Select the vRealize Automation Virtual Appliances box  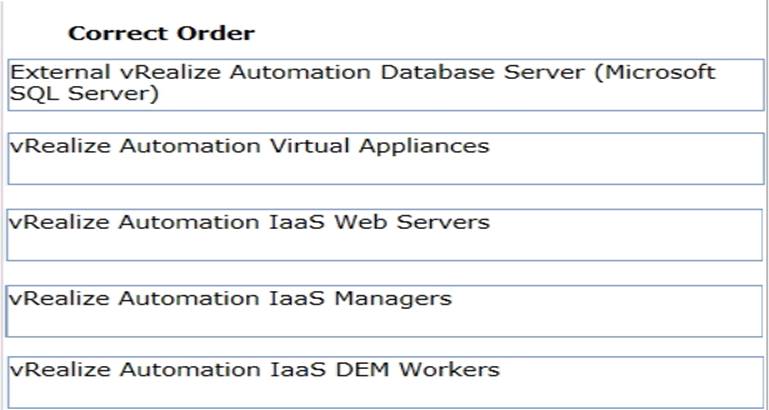coord(385,158)
